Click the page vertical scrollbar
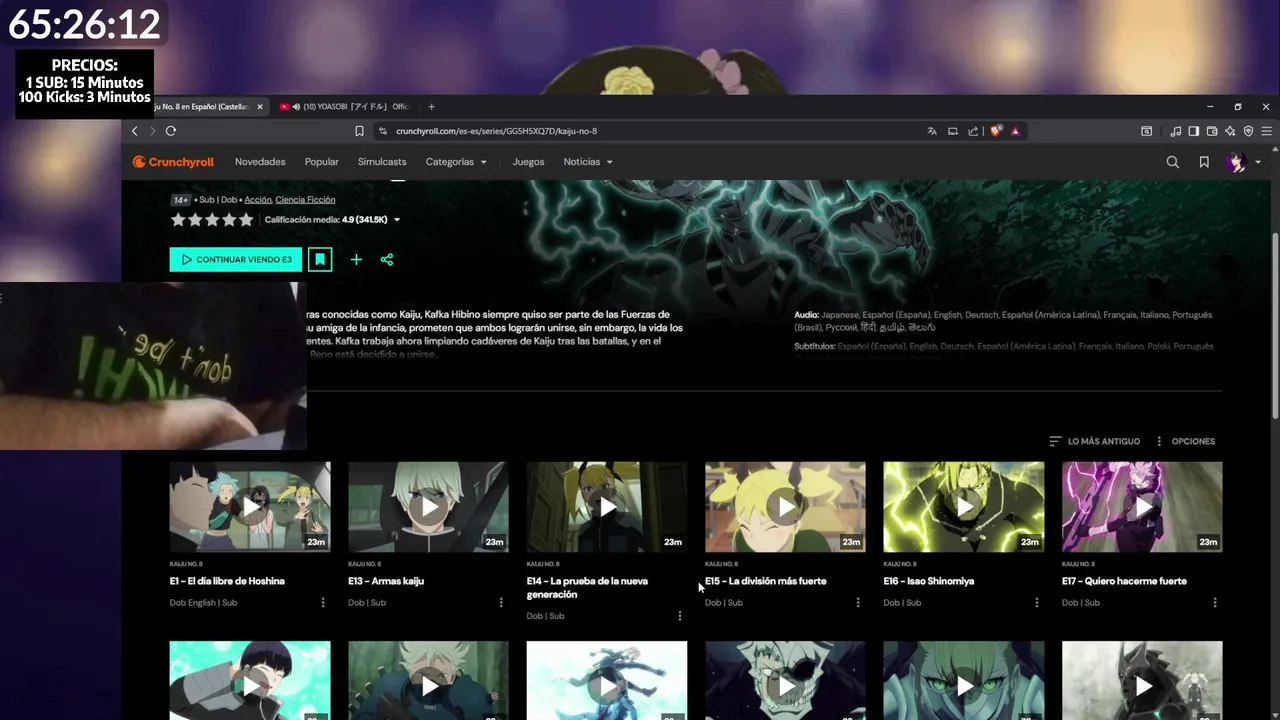The width and height of the screenshot is (1280, 720). [1274, 325]
